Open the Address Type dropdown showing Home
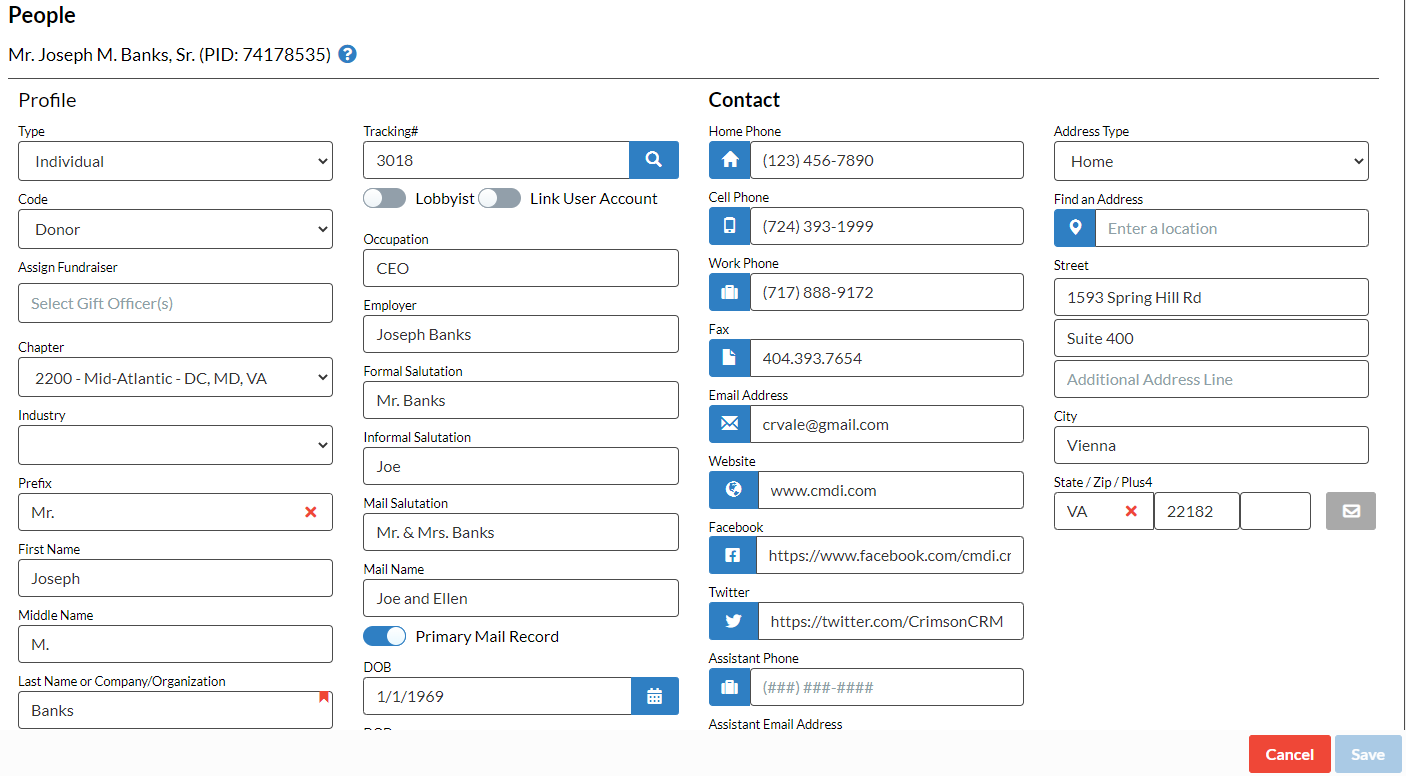Image resolution: width=1406 pixels, height=776 pixels. [x=1210, y=161]
